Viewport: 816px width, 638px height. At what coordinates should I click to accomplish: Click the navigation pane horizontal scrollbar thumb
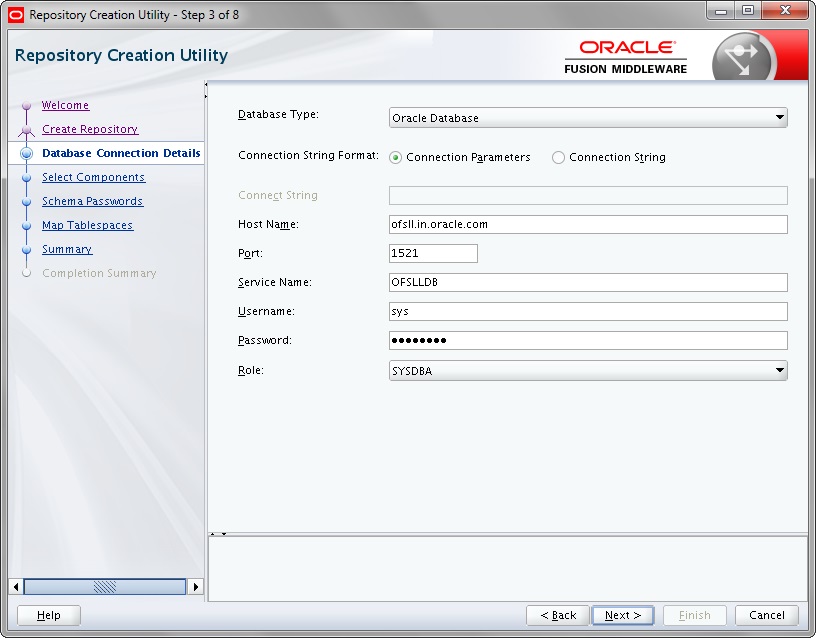point(105,587)
